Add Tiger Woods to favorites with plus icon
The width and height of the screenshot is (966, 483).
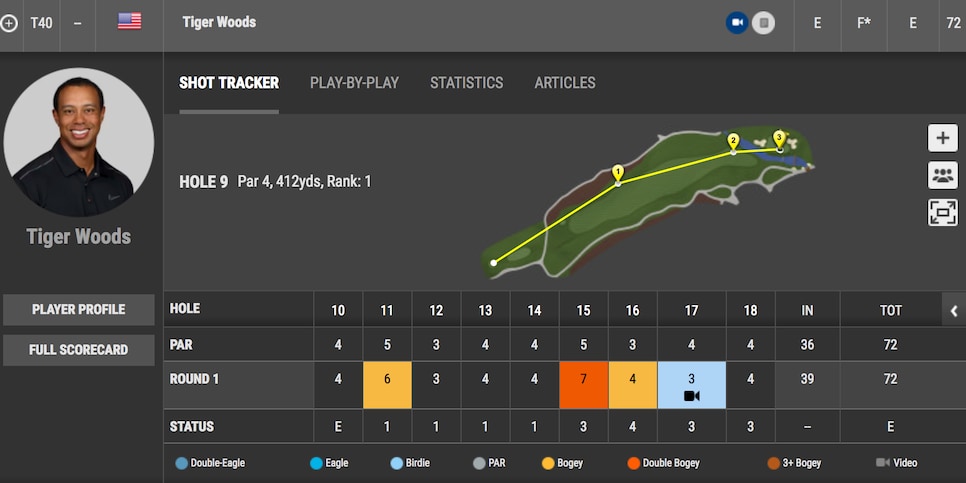tap(8, 23)
